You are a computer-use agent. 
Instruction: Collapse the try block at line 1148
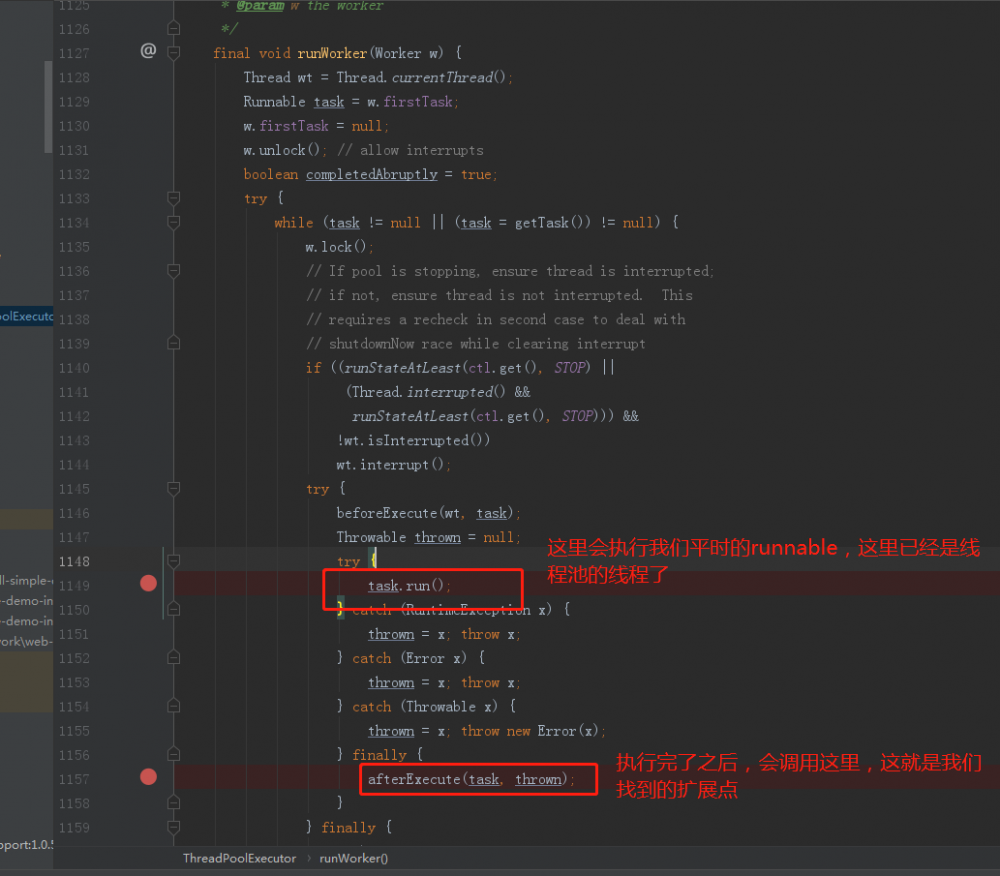click(173, 561)
